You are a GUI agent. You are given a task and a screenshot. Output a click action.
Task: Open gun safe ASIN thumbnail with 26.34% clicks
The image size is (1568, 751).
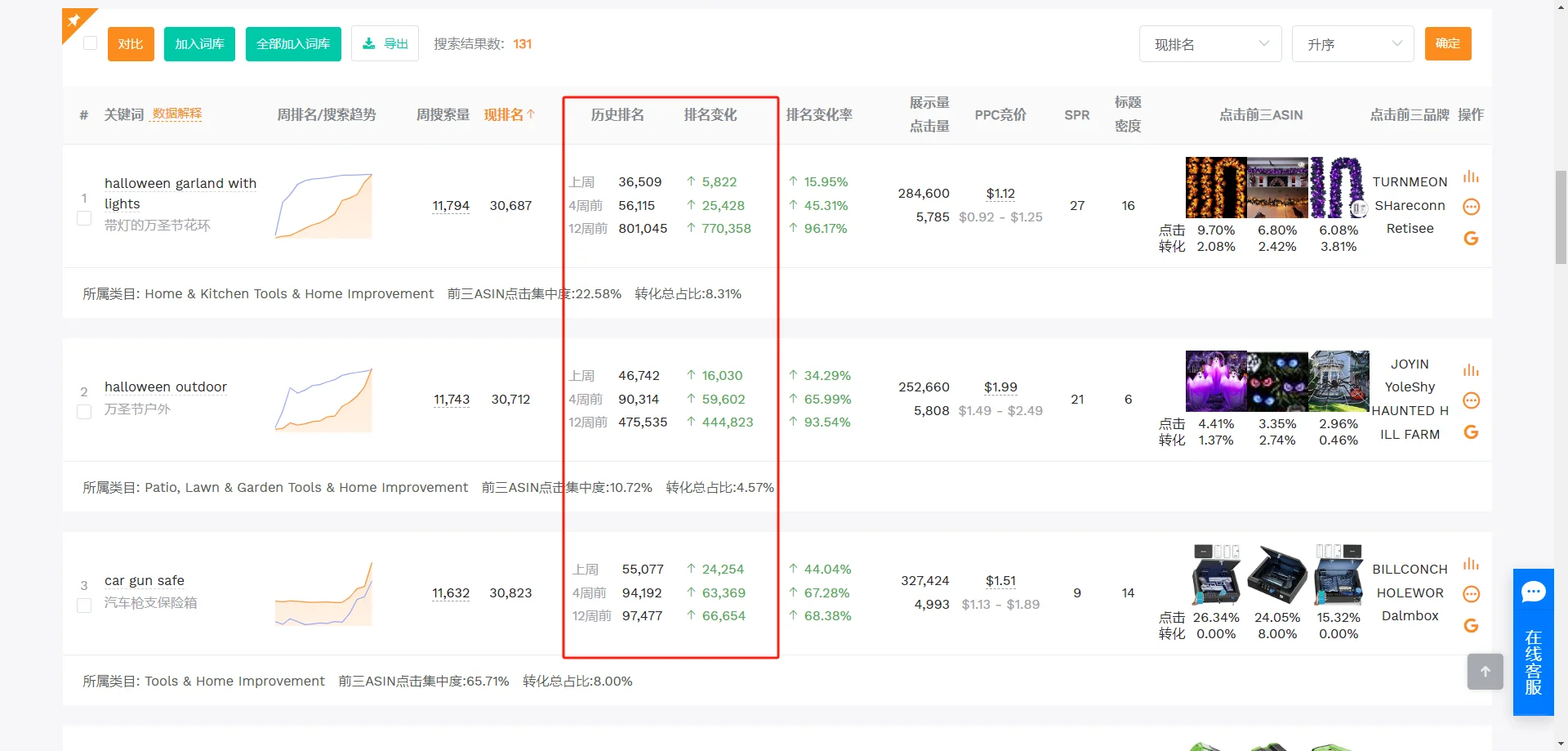tap(1216, 574)
